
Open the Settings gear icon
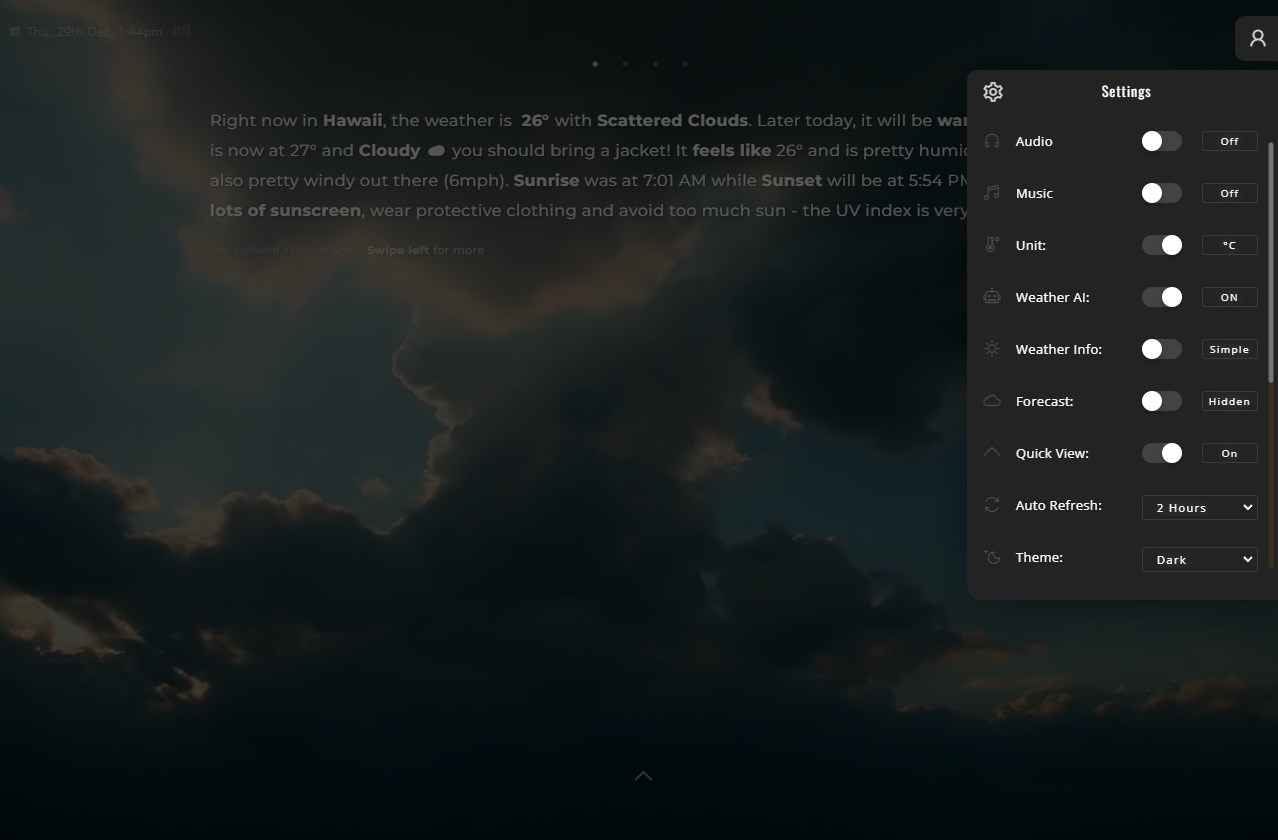coord(992,91)
